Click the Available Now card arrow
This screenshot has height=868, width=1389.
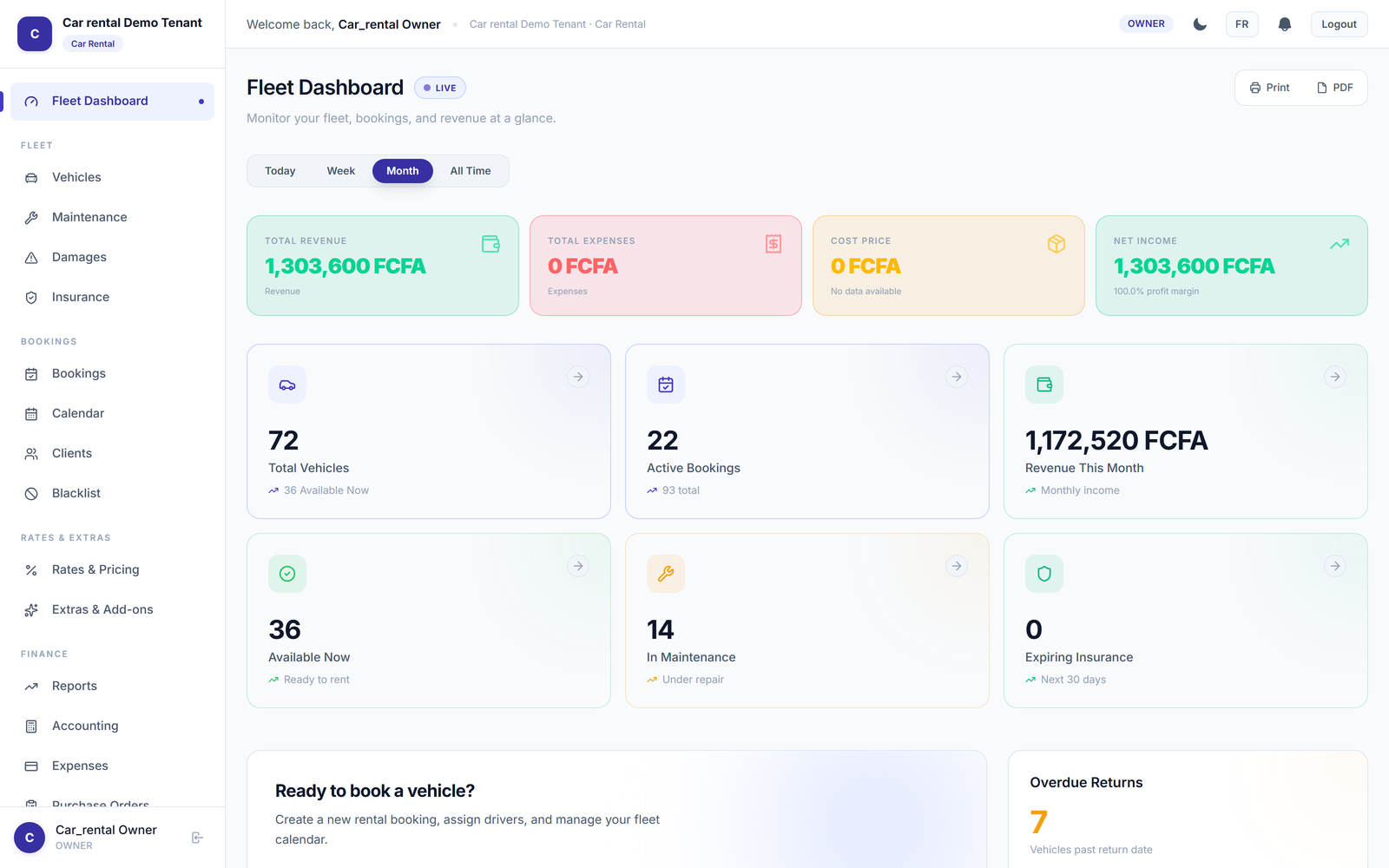click(x=578, y=566)
